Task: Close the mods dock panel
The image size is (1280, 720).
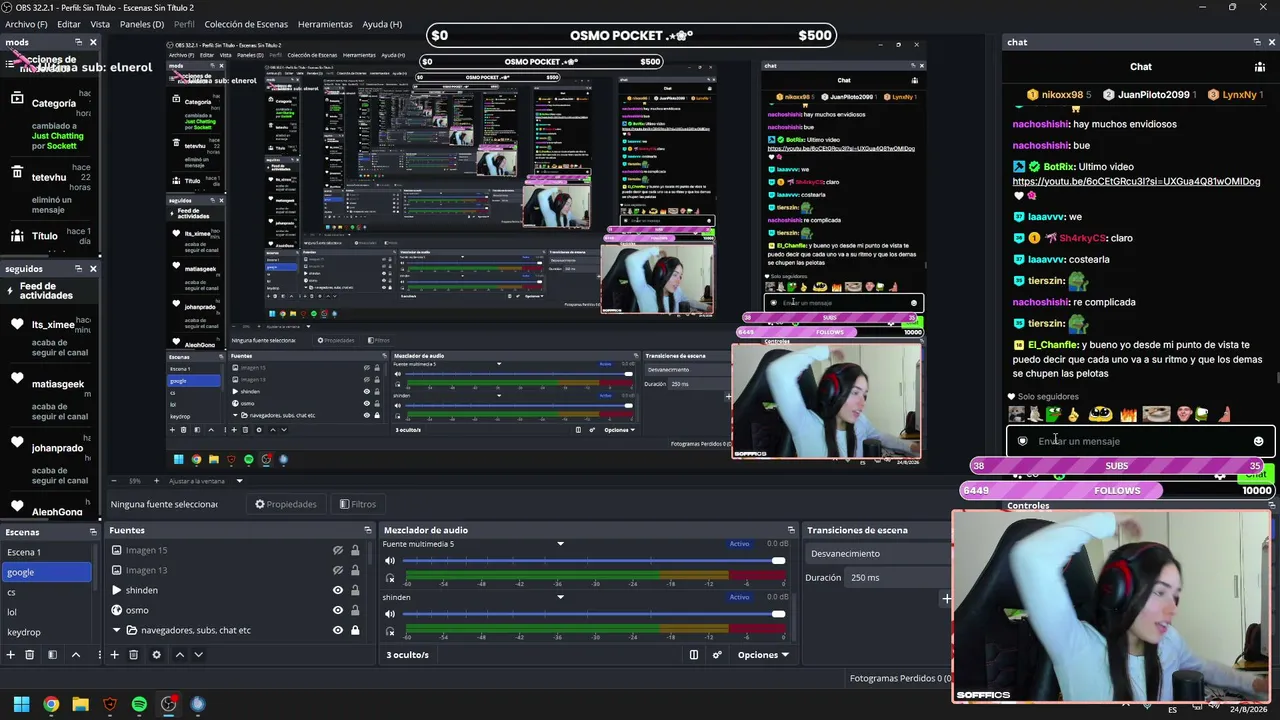Action: [93, 42]
